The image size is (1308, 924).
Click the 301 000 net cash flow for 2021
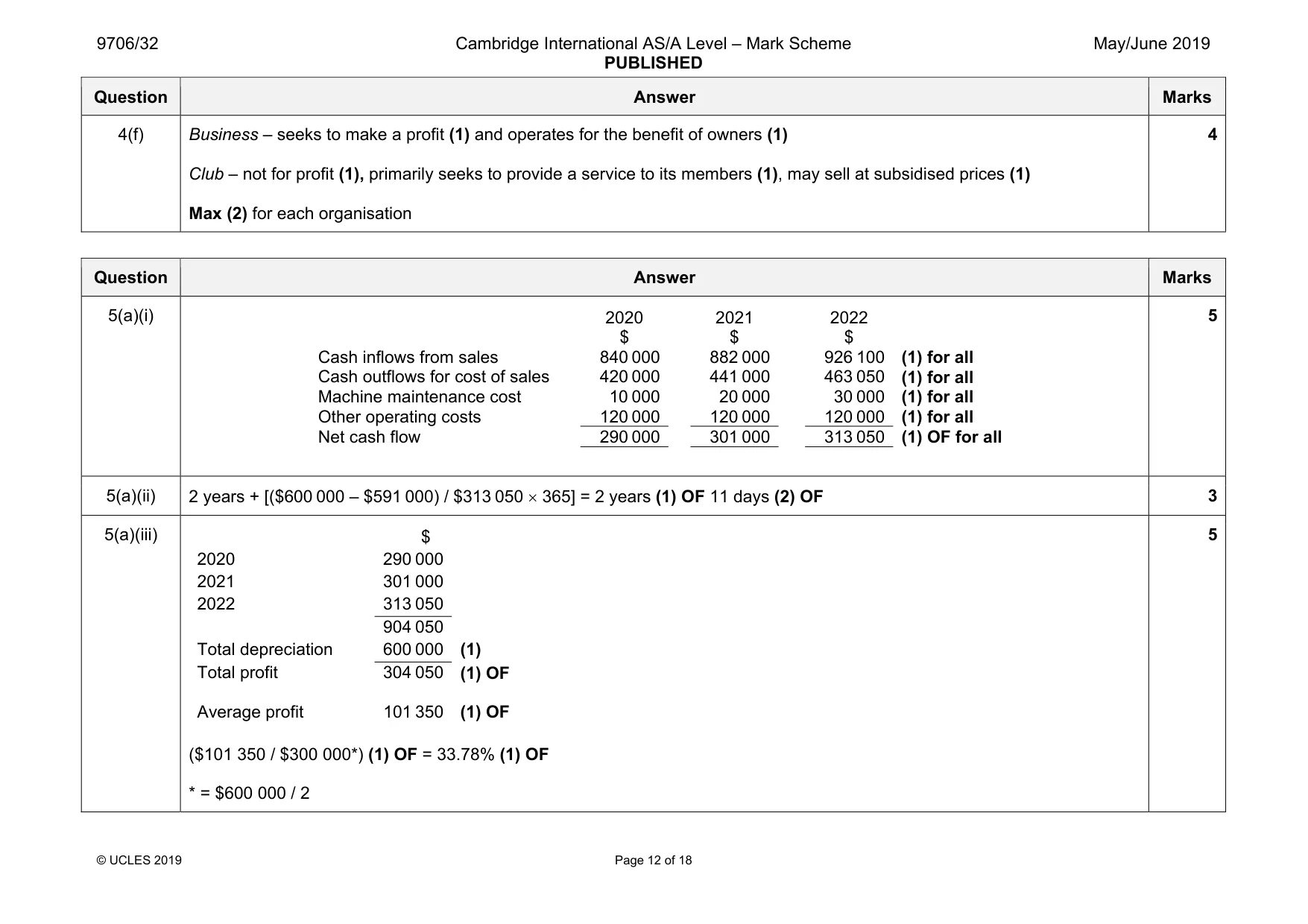(739, 437)
